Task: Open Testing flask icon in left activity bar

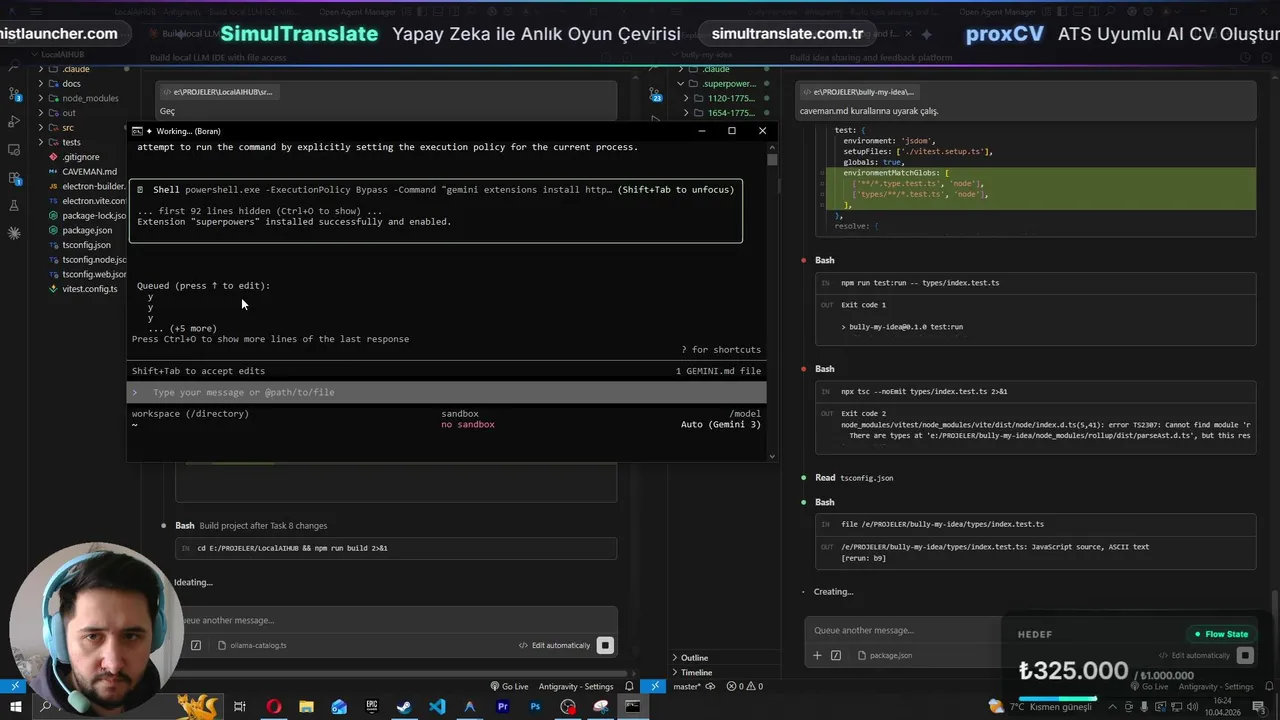Action: (14, 205)
